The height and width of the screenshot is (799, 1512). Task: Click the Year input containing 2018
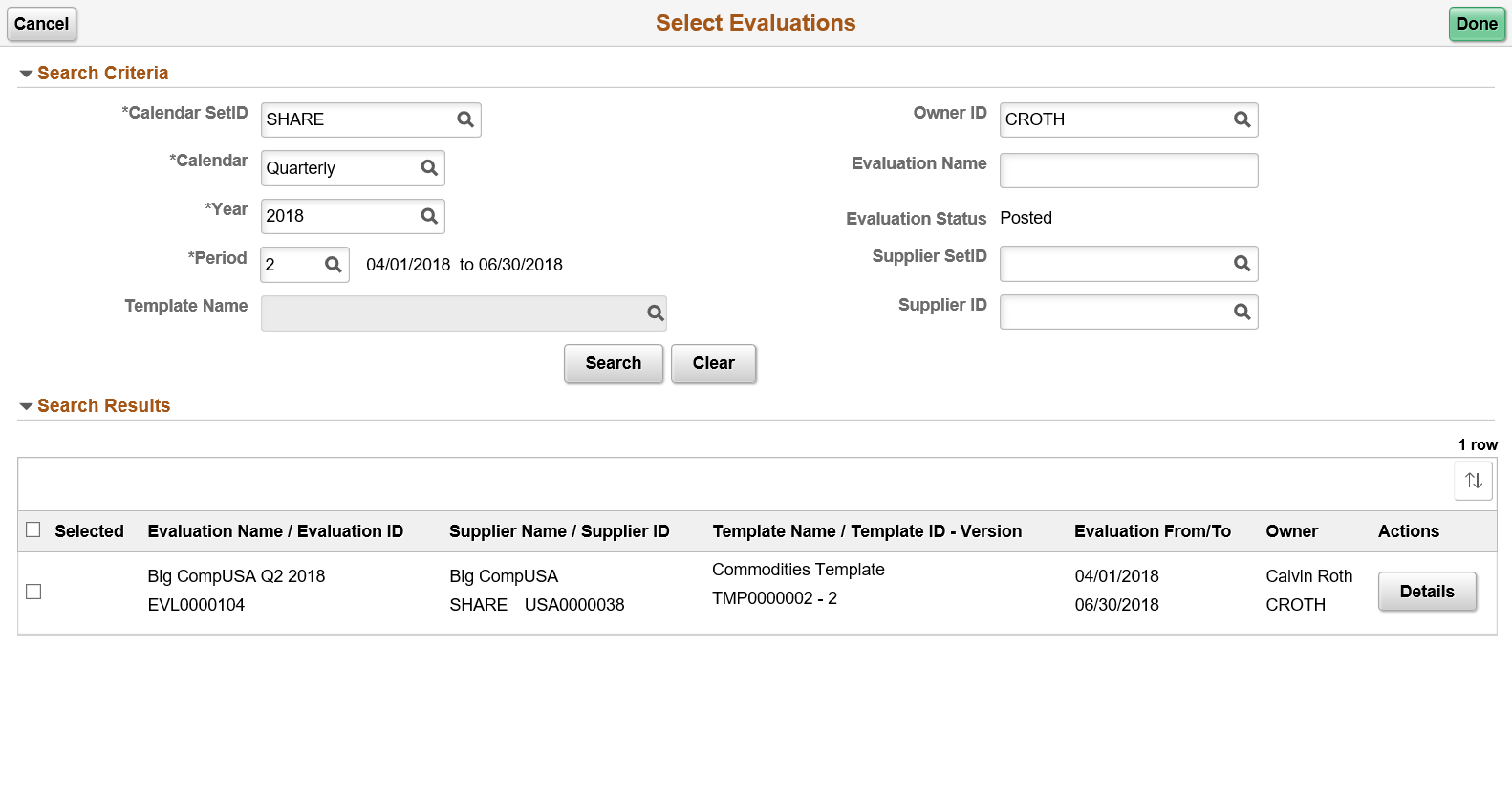[353, 216]
